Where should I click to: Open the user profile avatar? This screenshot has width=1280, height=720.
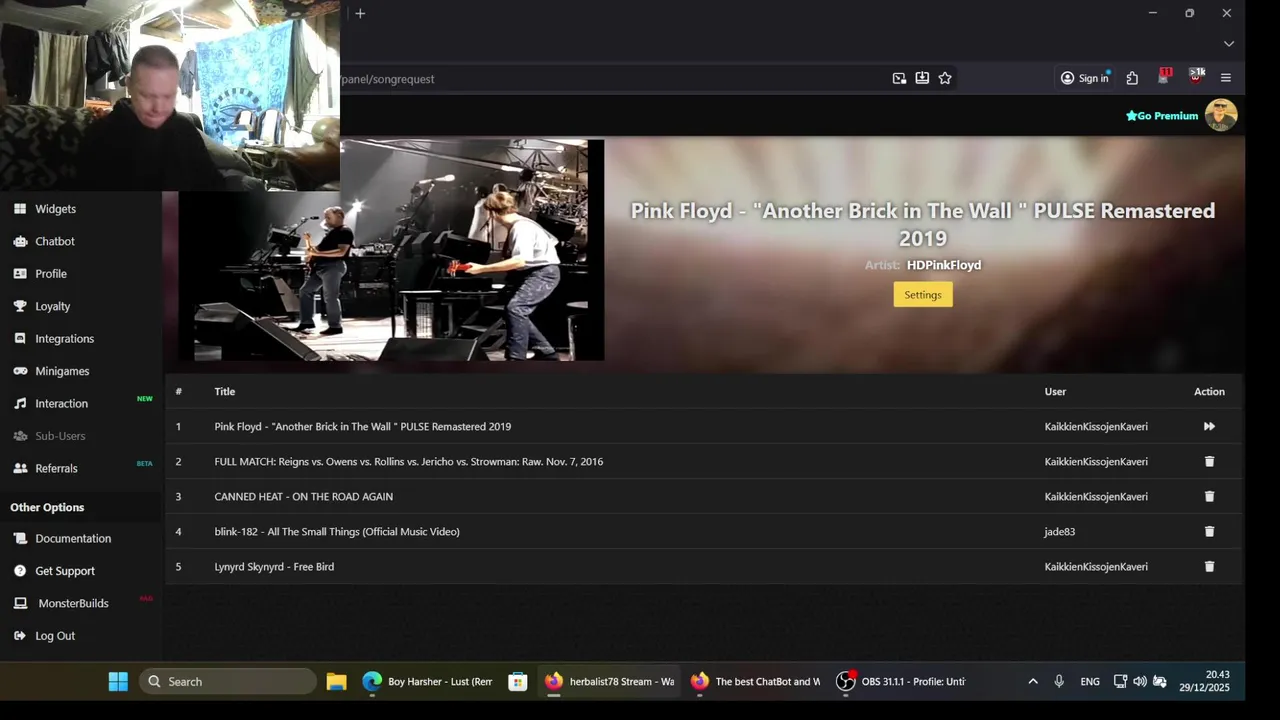pos(1221,115)
